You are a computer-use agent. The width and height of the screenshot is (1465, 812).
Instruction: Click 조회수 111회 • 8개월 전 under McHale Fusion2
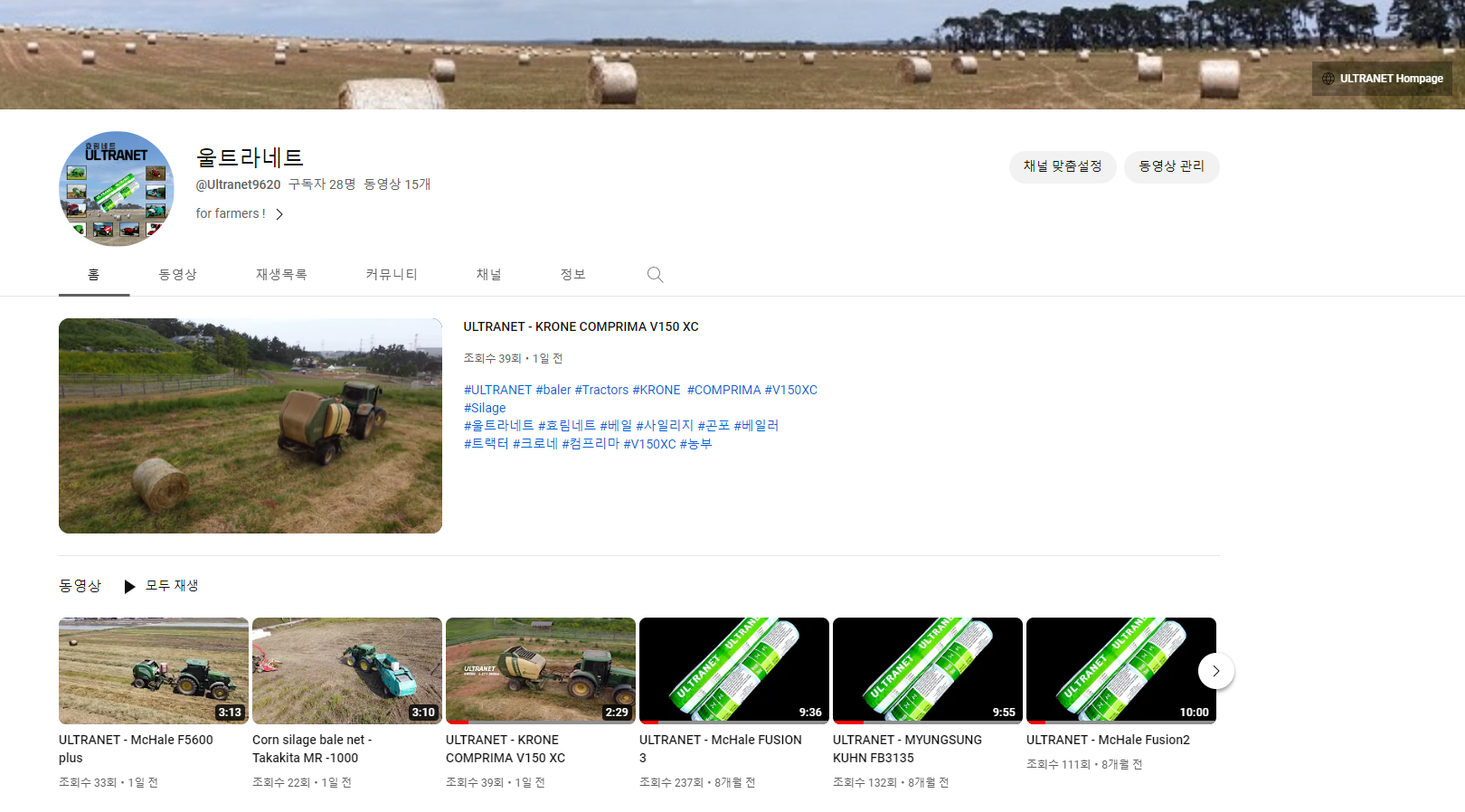pos(1084,764)
